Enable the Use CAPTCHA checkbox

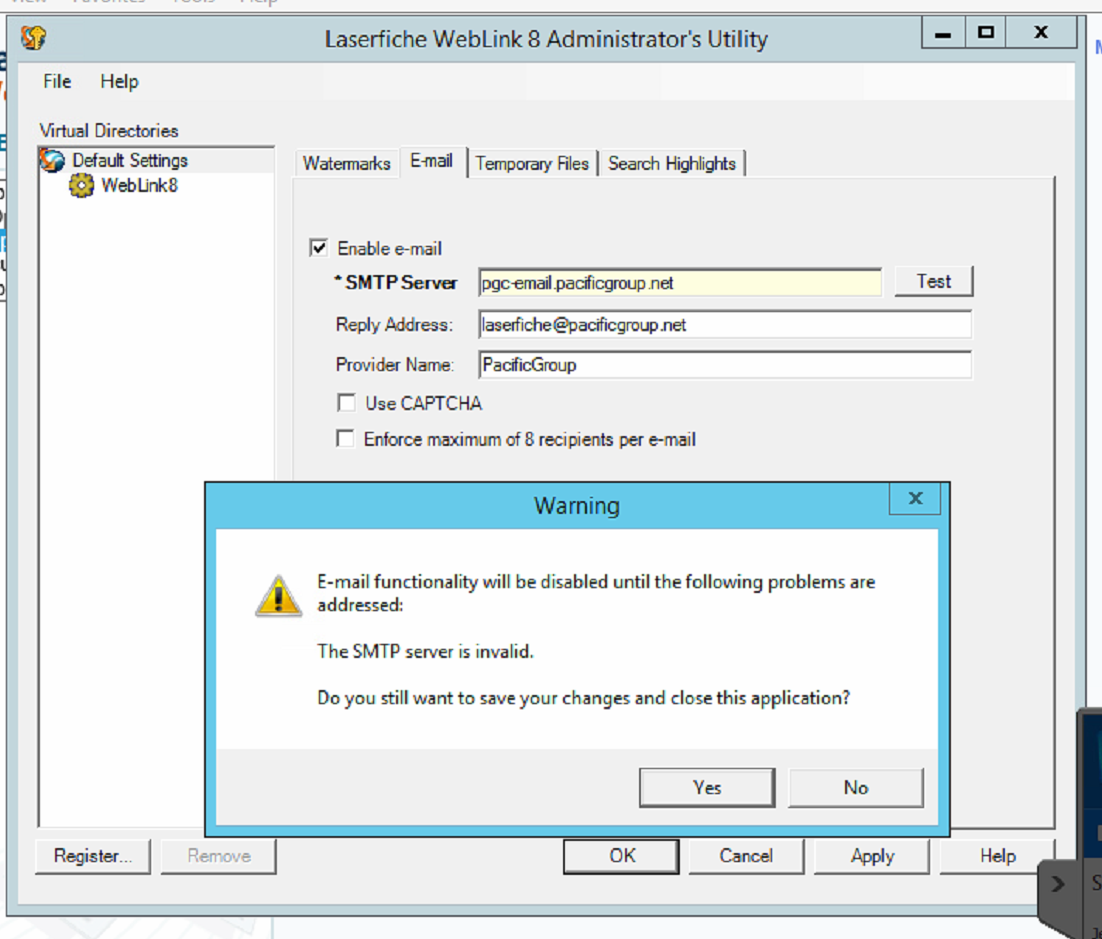pyautogui.click(x=346, y=403)
